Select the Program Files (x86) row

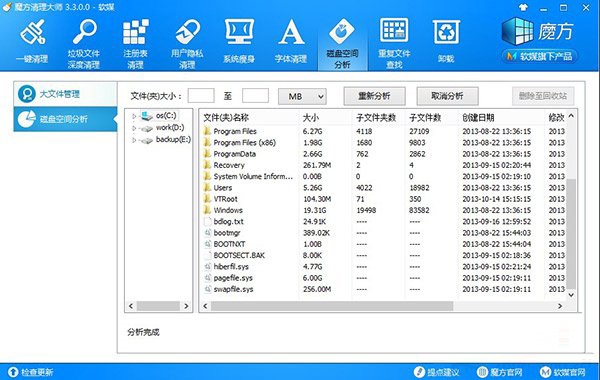[x=383, y=143]
